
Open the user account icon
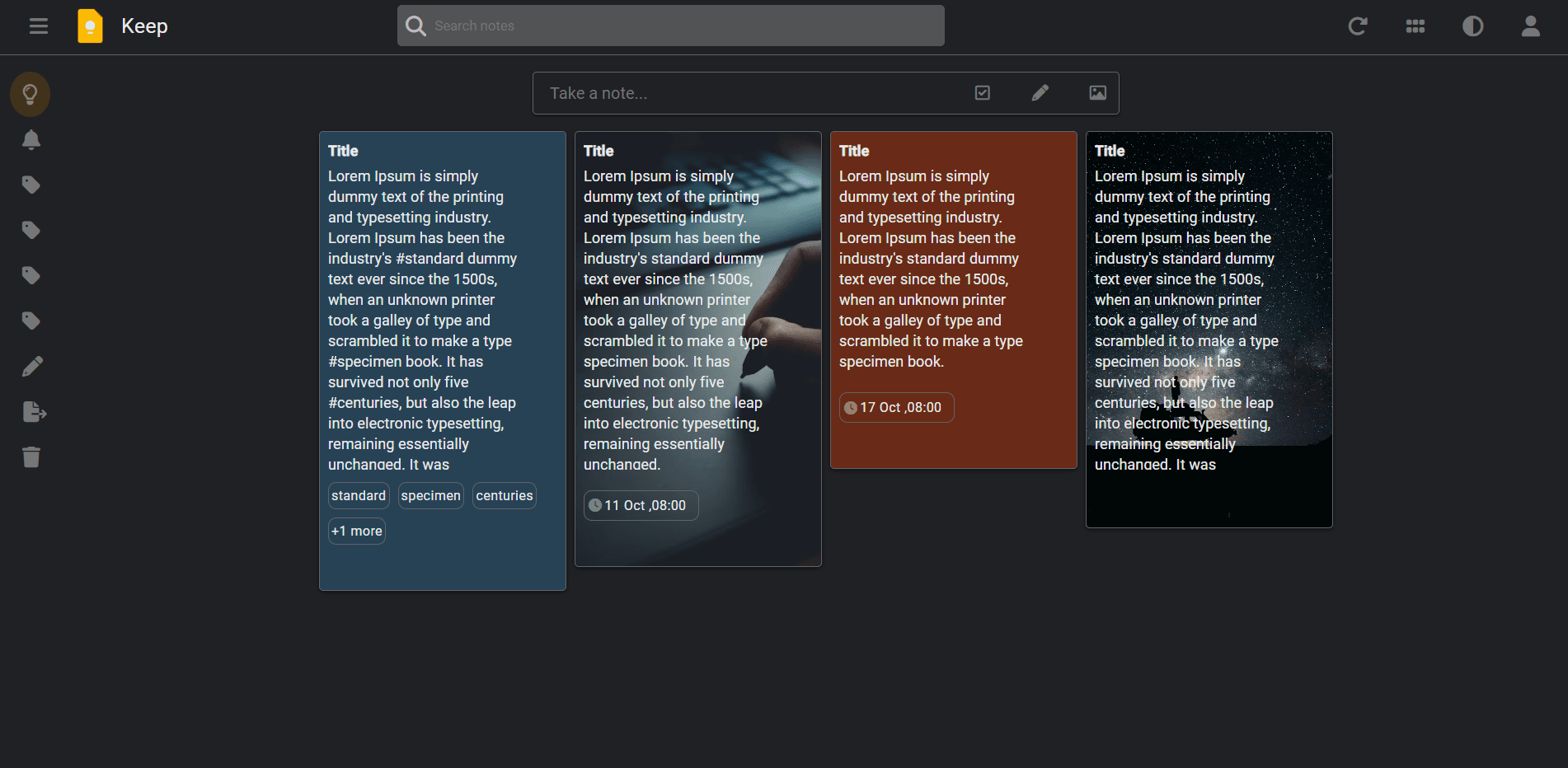point(1531,26)
